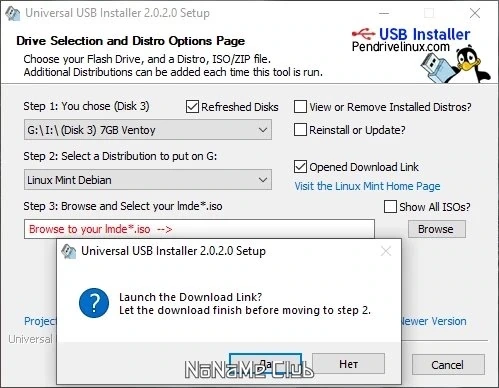Click the 'Launch the Download Link?' message text
Screen dimensions: 499x388
pos(190,297)
